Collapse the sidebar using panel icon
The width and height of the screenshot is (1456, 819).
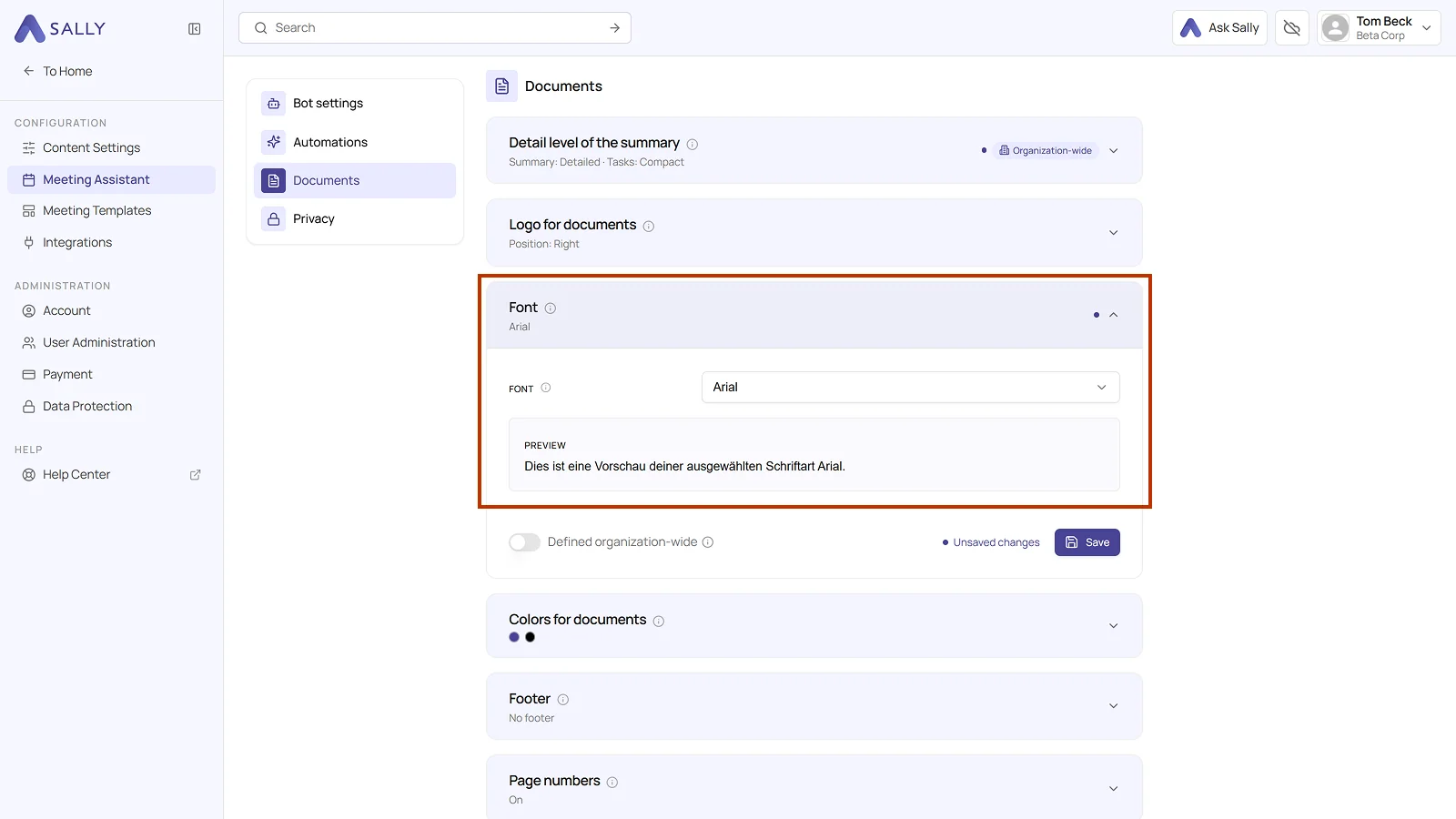pyautogui.click(x=195, y=29)
